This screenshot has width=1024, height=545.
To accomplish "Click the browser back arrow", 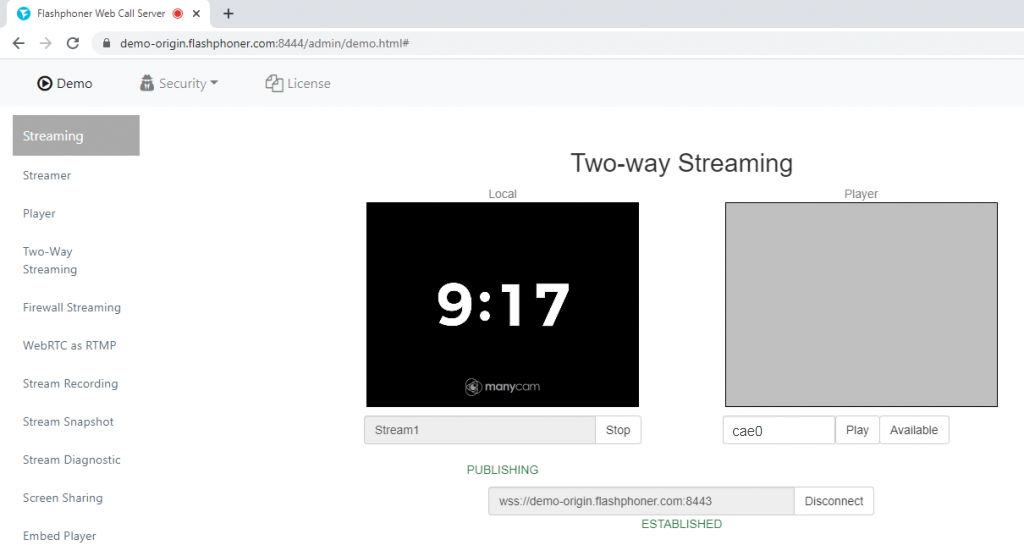I will coord(18,43).
